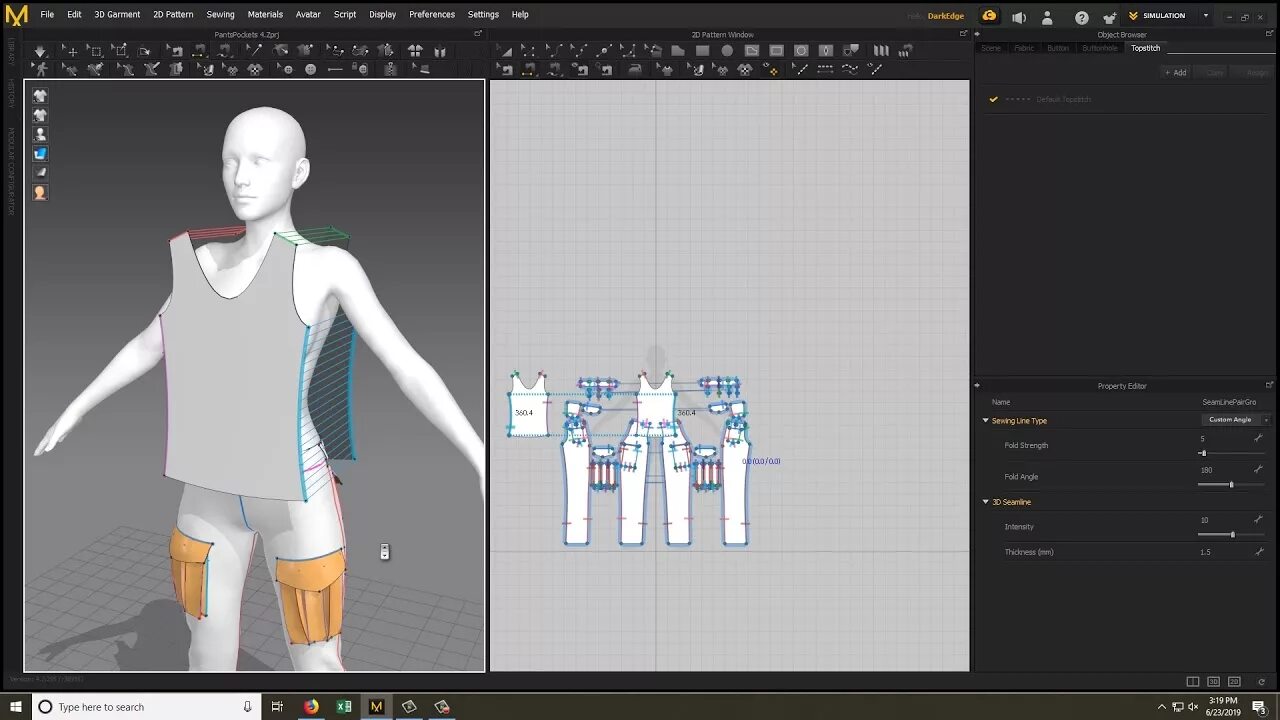Image resolution: width=1280 pixels, height=720 pixels.
Task: Click Windows taskbar search box
Action: 146,707
